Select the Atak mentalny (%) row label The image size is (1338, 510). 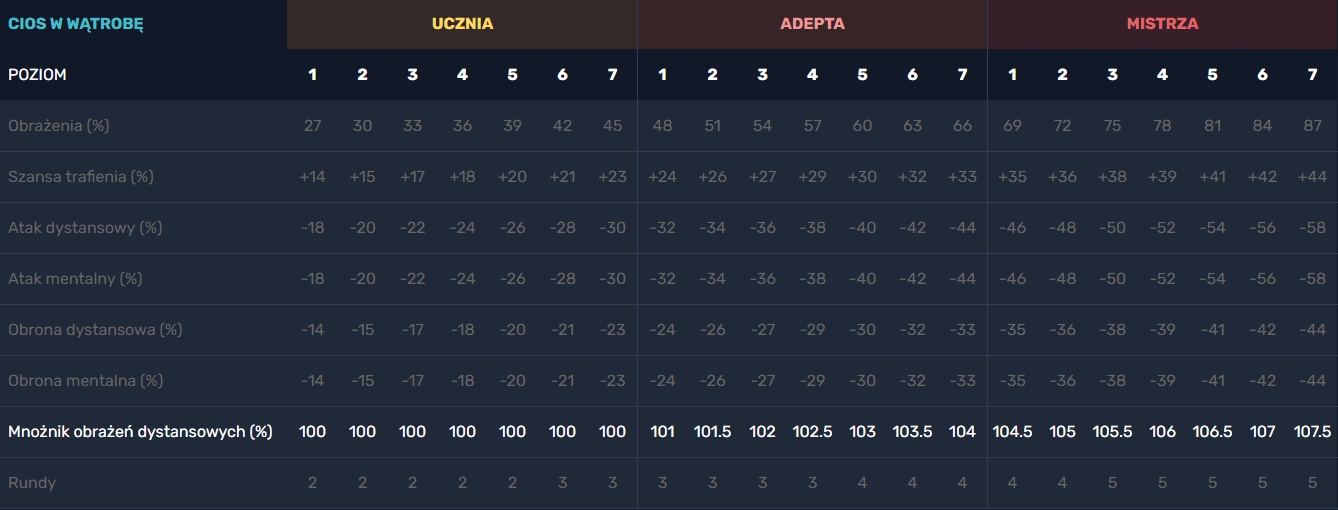[75, 279]
